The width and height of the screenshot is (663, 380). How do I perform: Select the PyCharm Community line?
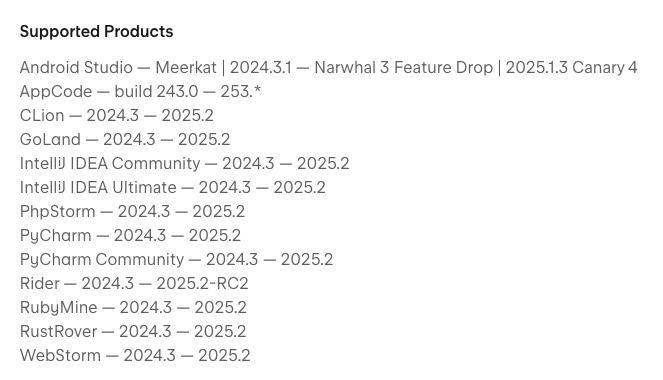point(176,260)
